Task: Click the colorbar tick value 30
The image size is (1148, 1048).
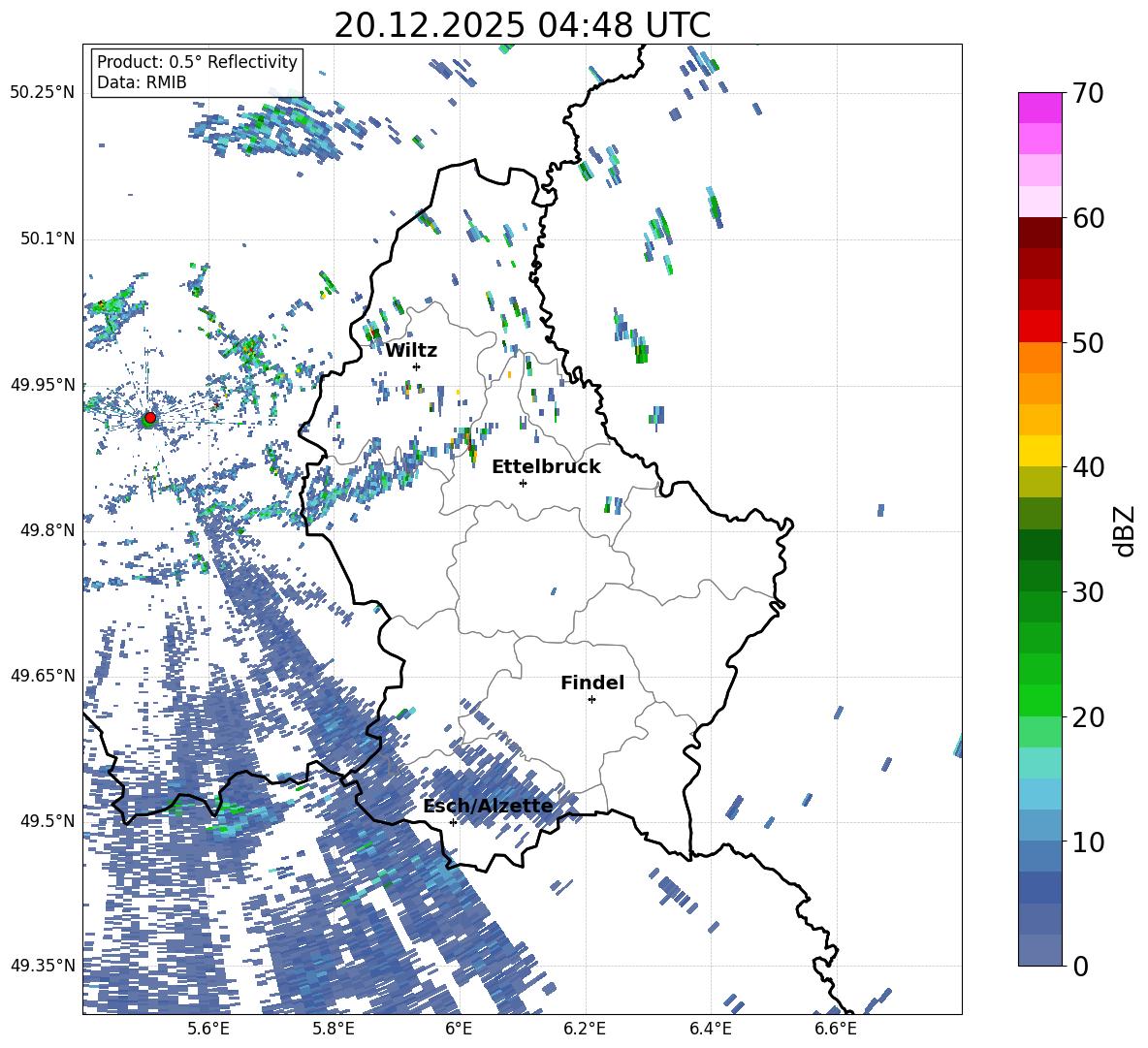Action: click(1088, 592)
